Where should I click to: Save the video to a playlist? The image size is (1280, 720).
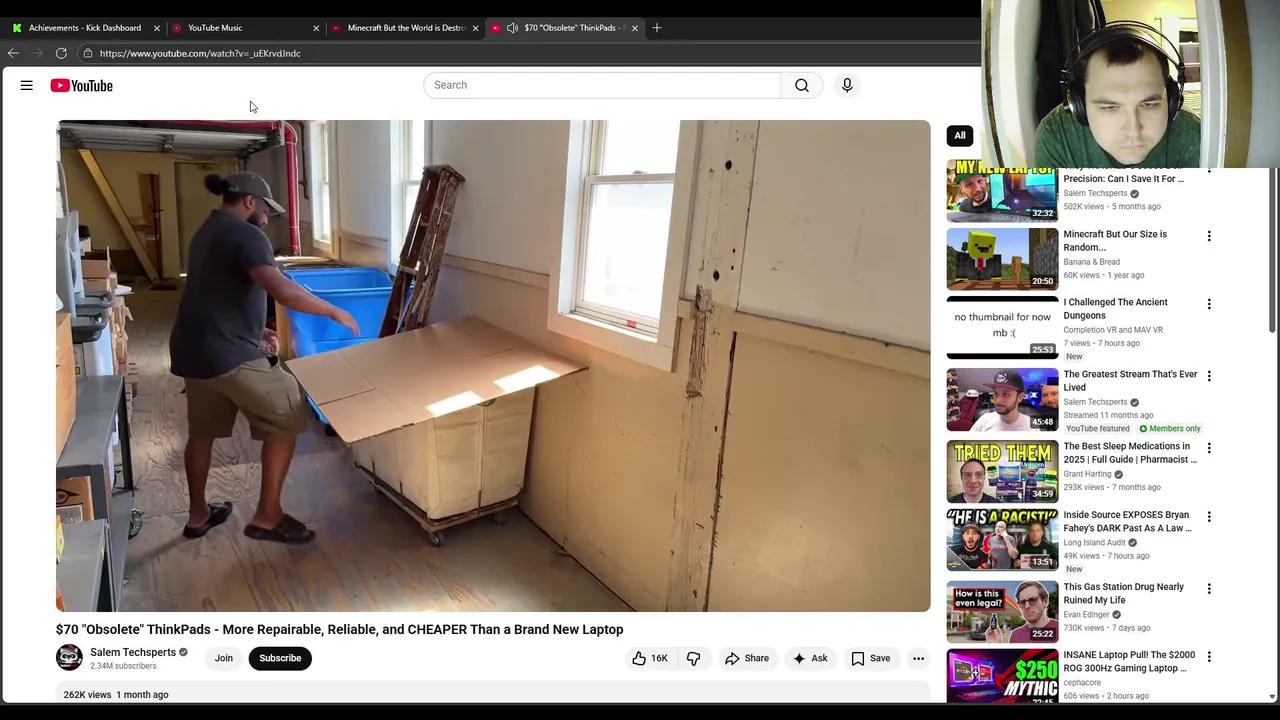pyautogui.click(x=870, y=658)
